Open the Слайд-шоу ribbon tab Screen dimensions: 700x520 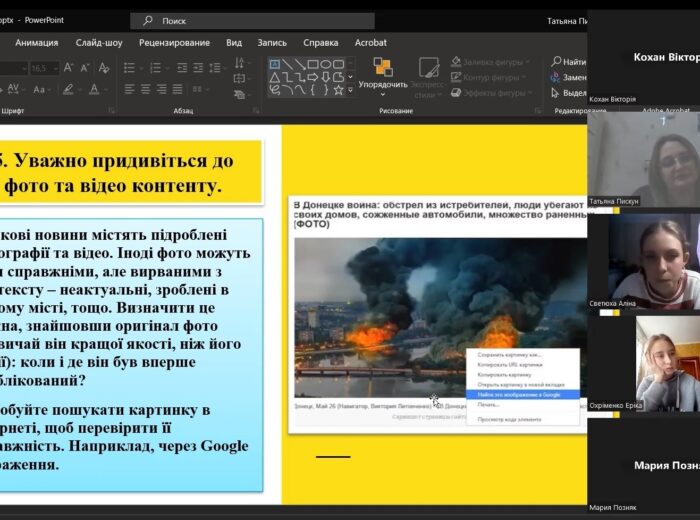click(99, 43)
